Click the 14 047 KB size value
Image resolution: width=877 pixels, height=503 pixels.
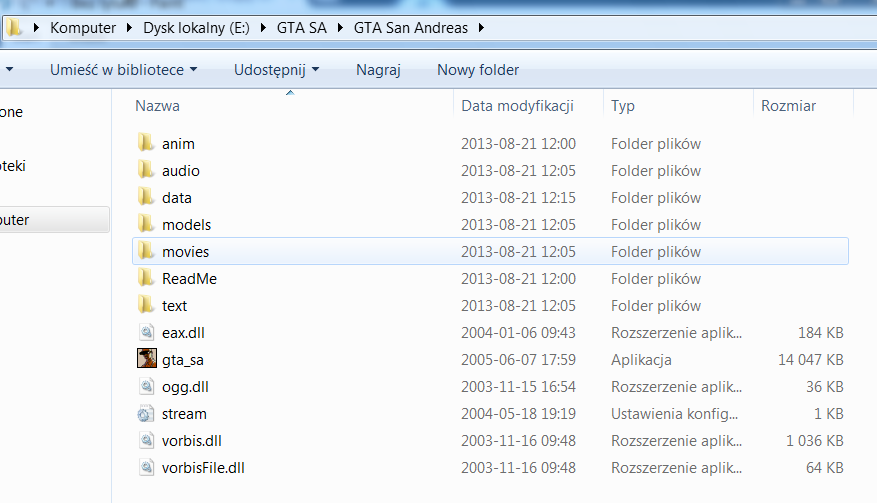click(810, 360)
